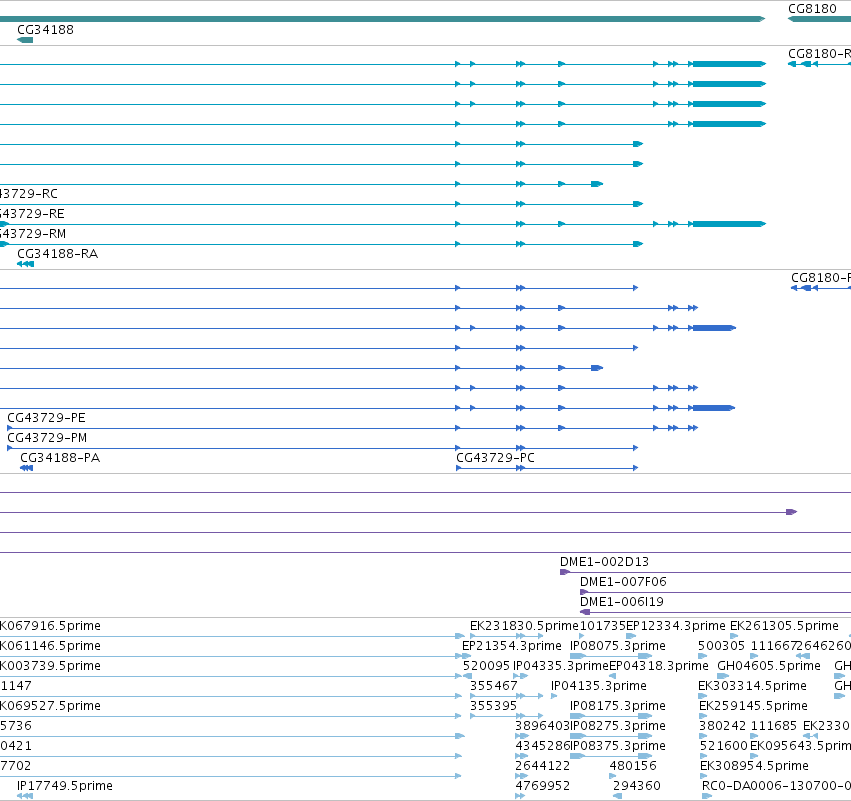Screen dimensions: 851x801
Task: Click the CG43729-PM CDS label
Action: pyautogui.click(x=47, y=438)
